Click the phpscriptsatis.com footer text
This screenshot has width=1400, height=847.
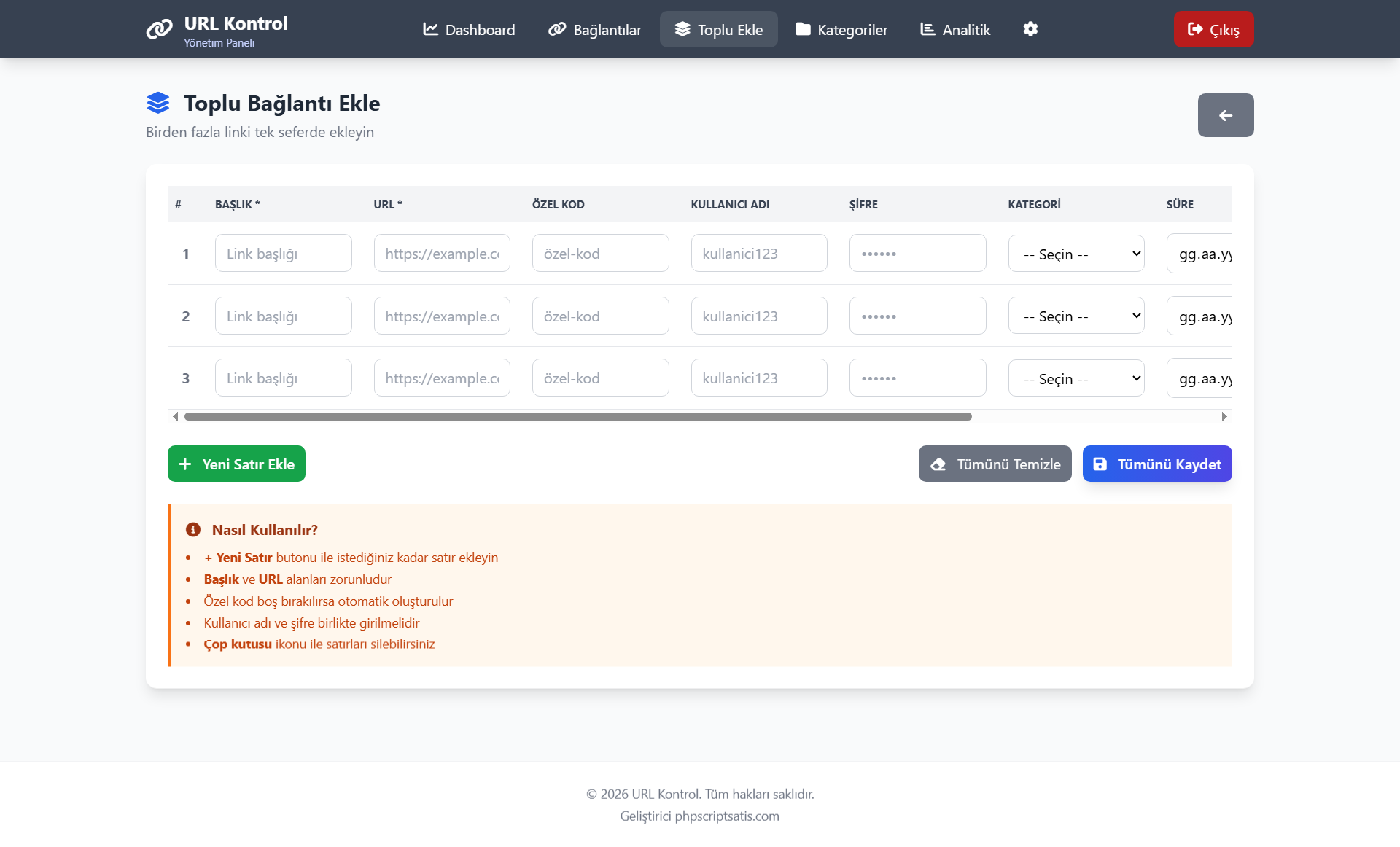click(727, 816)
